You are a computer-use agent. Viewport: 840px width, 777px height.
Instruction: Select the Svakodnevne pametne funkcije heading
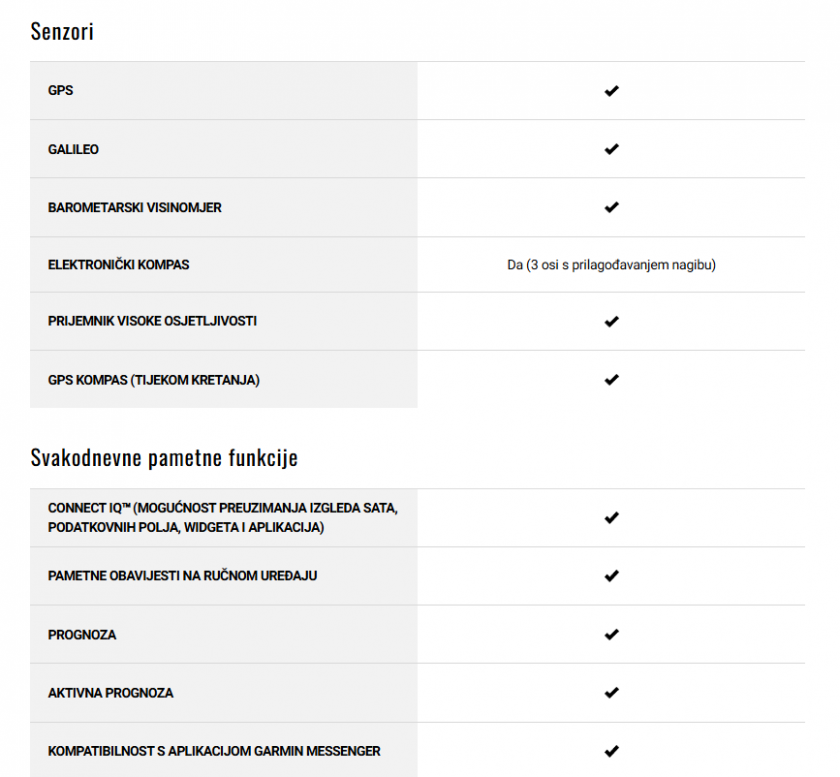coord(164,458)
